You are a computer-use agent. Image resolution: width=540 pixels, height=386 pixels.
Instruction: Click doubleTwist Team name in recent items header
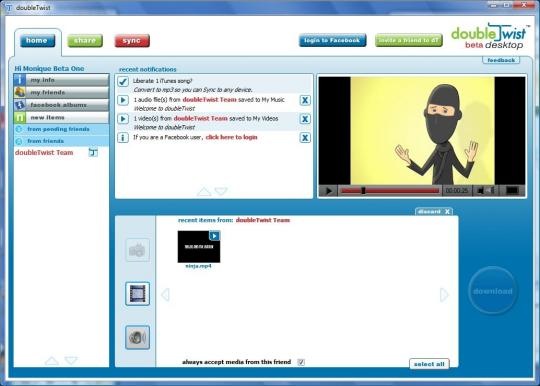[x=263, y=220]
